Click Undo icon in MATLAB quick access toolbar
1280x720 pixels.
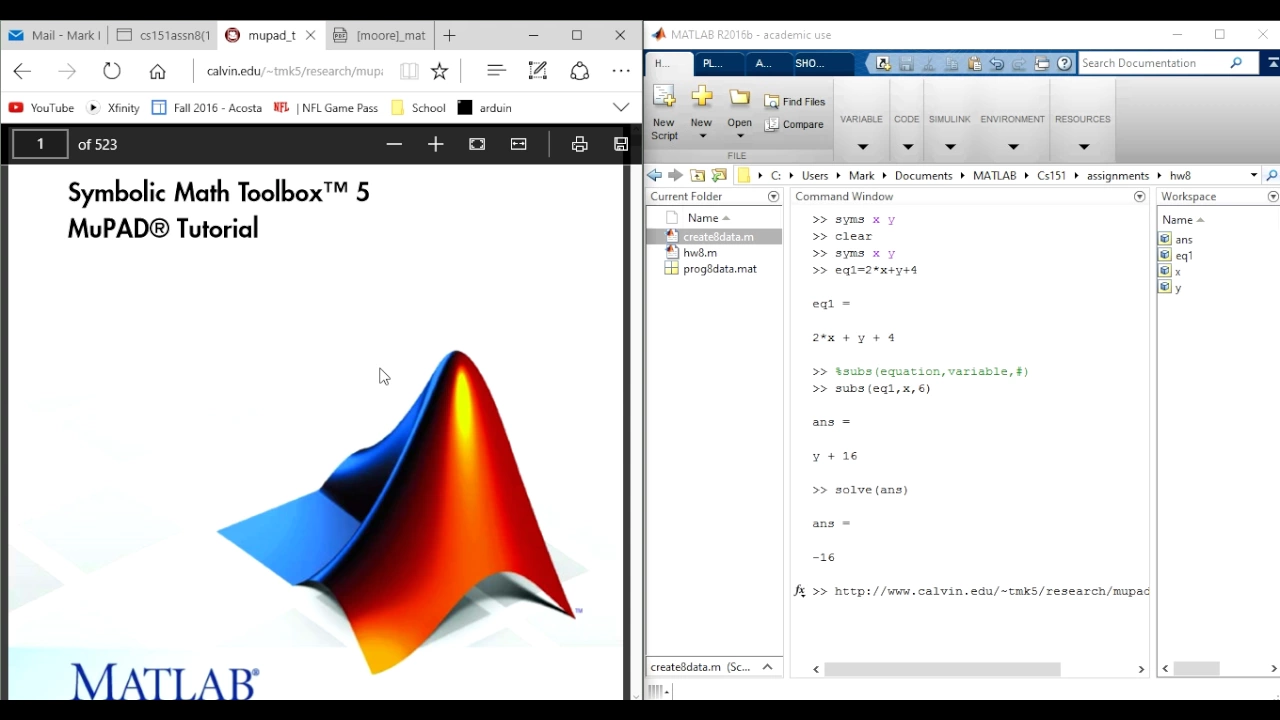(x=997, y=63)
